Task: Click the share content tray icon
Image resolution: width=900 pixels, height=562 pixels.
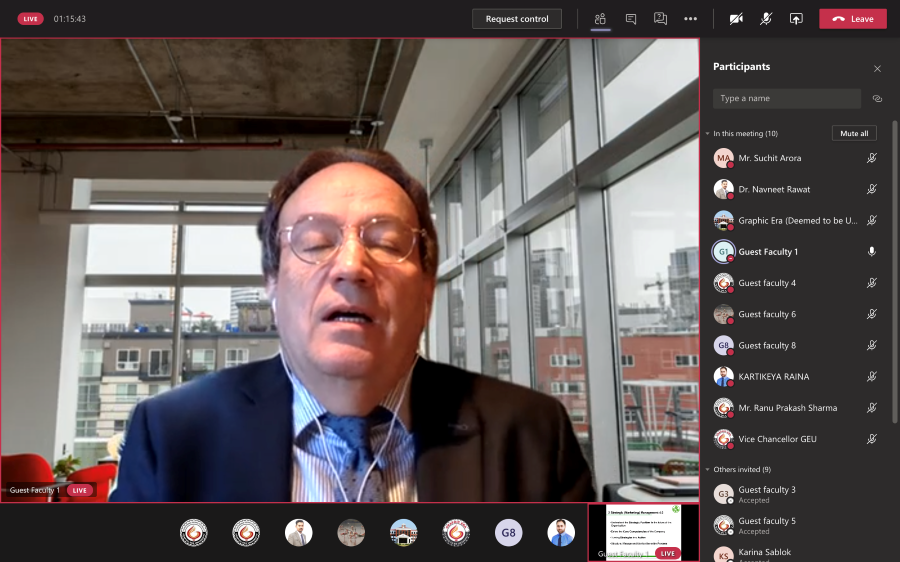Action: coord(796,19)
